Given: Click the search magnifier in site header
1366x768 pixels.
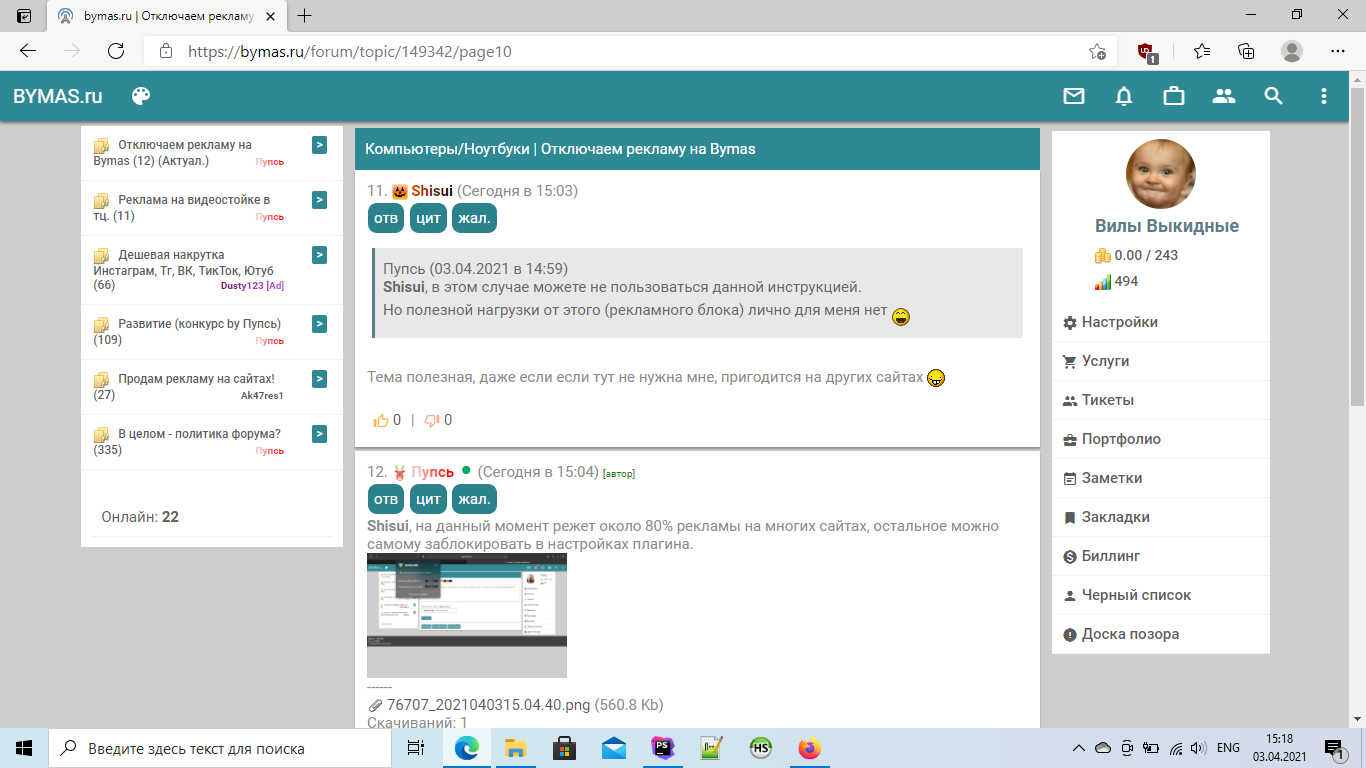Looking at the screenshot, I should click(1273, 96).
